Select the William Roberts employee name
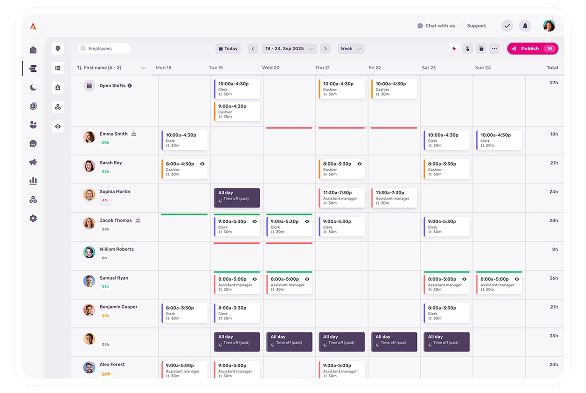 tap(117, 249)
